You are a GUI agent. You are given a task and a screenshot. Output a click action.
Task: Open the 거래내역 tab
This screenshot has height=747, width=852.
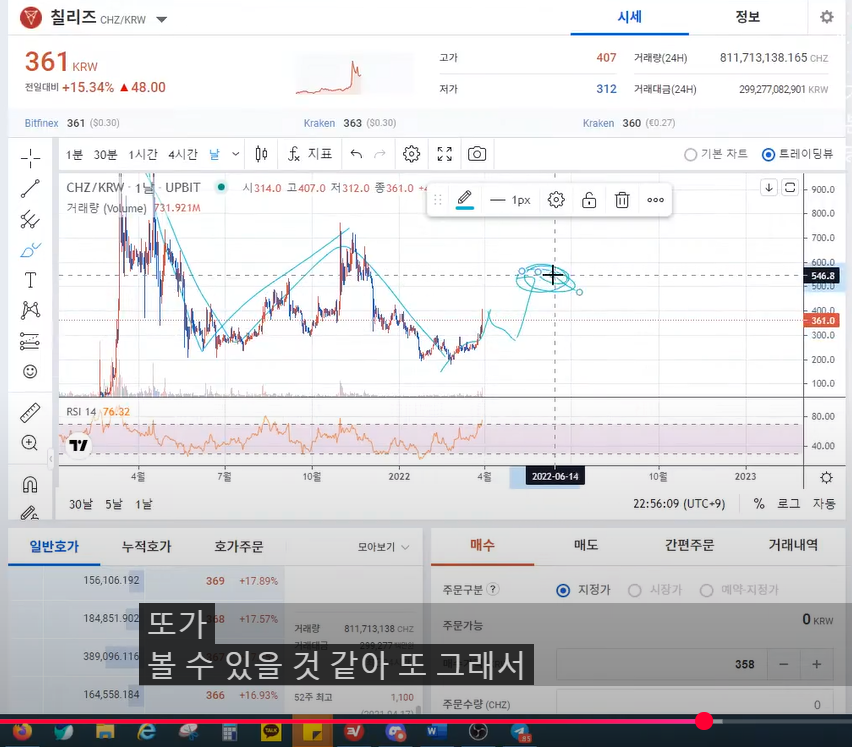click(x=793, y=545)
